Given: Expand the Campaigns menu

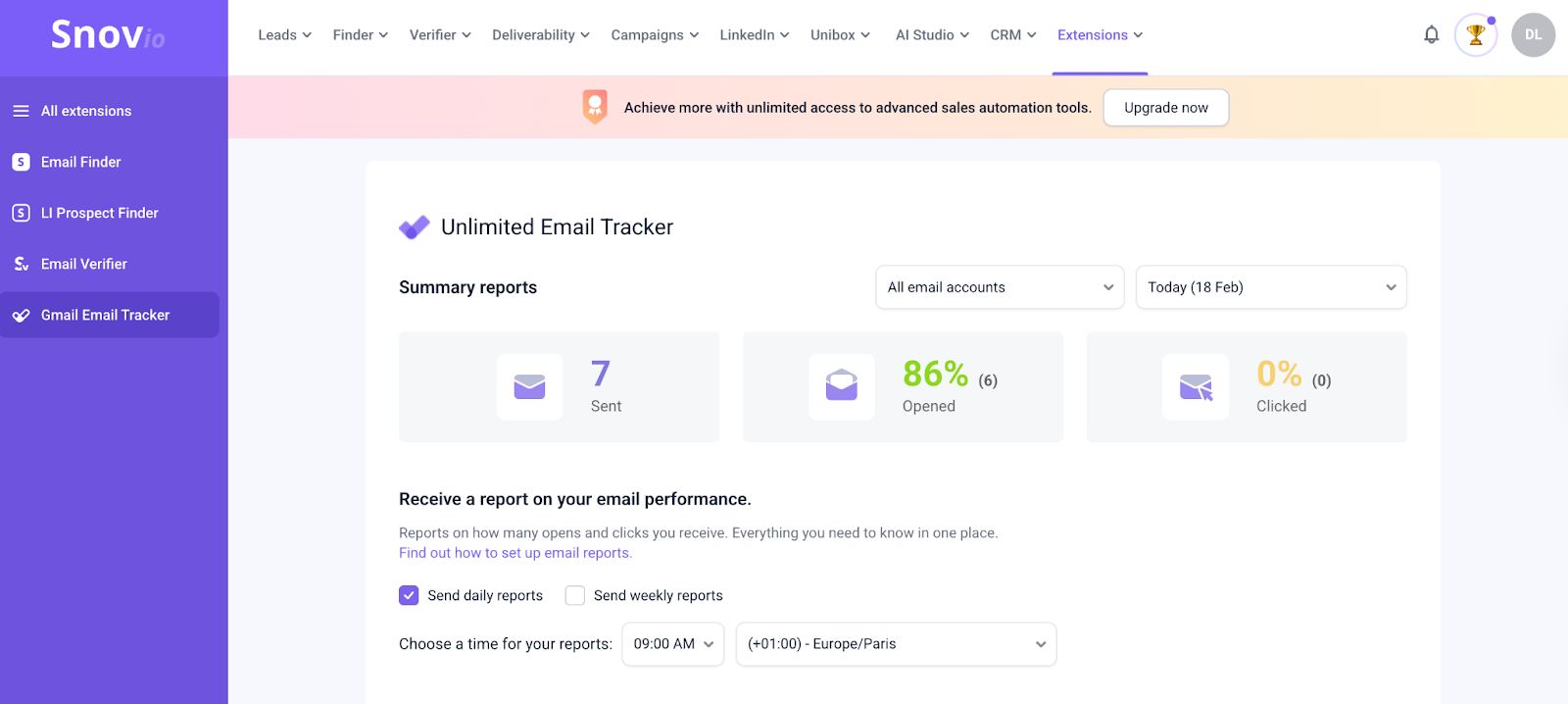Looking at the screenshot, I should [655, 35].
